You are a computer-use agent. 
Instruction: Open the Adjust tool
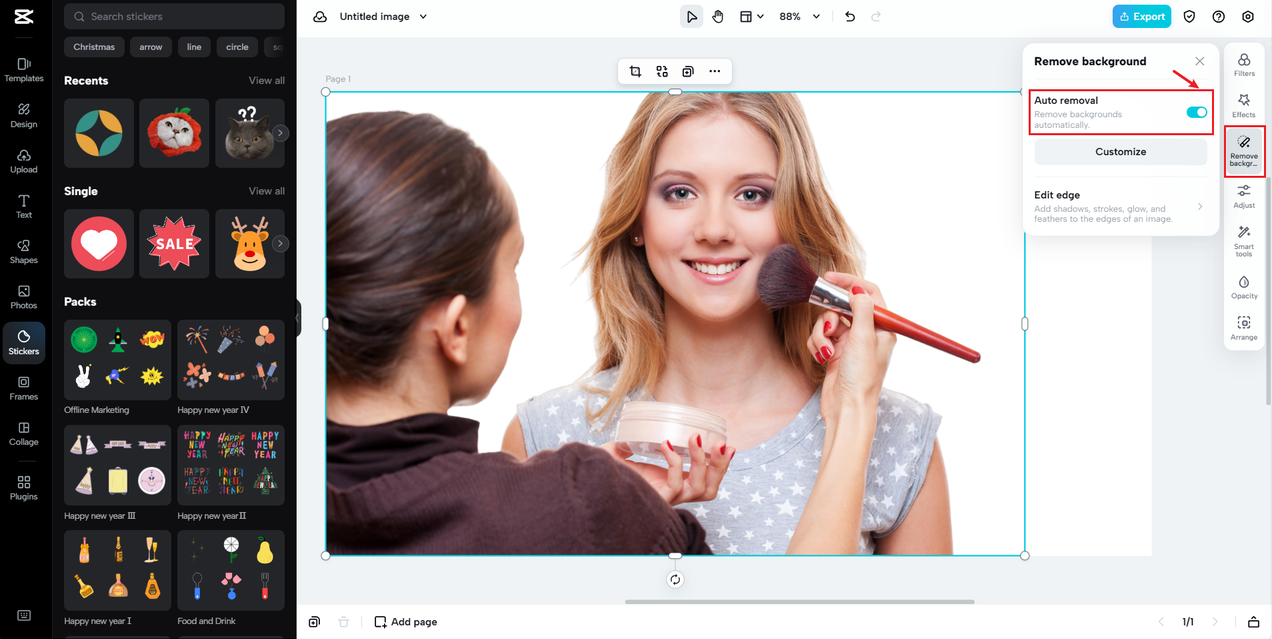tap(1244, 196)
